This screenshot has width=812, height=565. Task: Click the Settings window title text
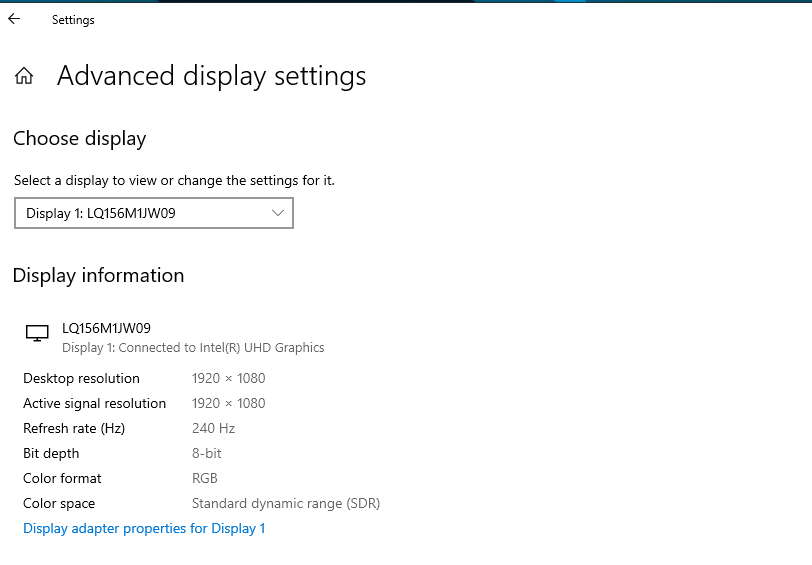[73, 20]
